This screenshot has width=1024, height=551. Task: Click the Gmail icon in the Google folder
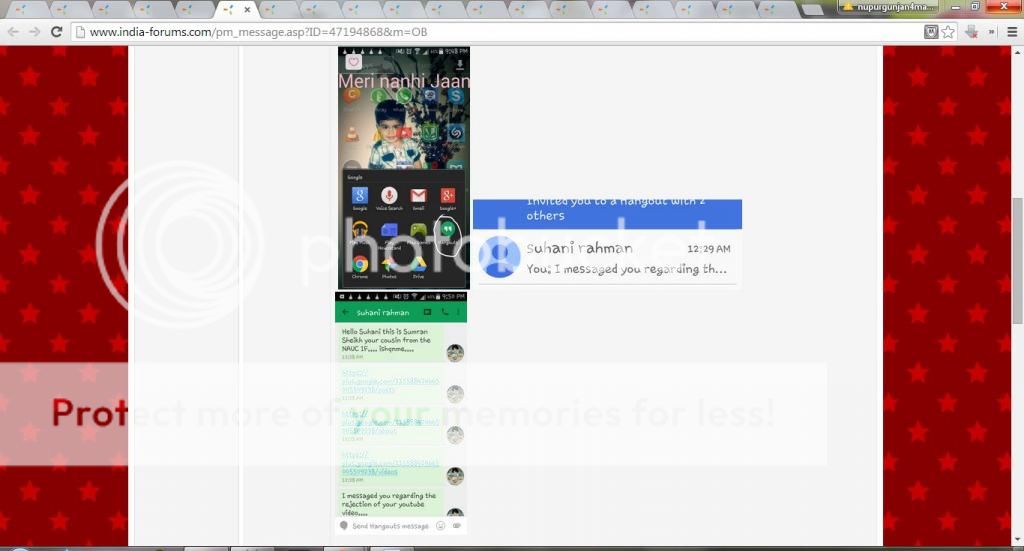click(419, 196)
